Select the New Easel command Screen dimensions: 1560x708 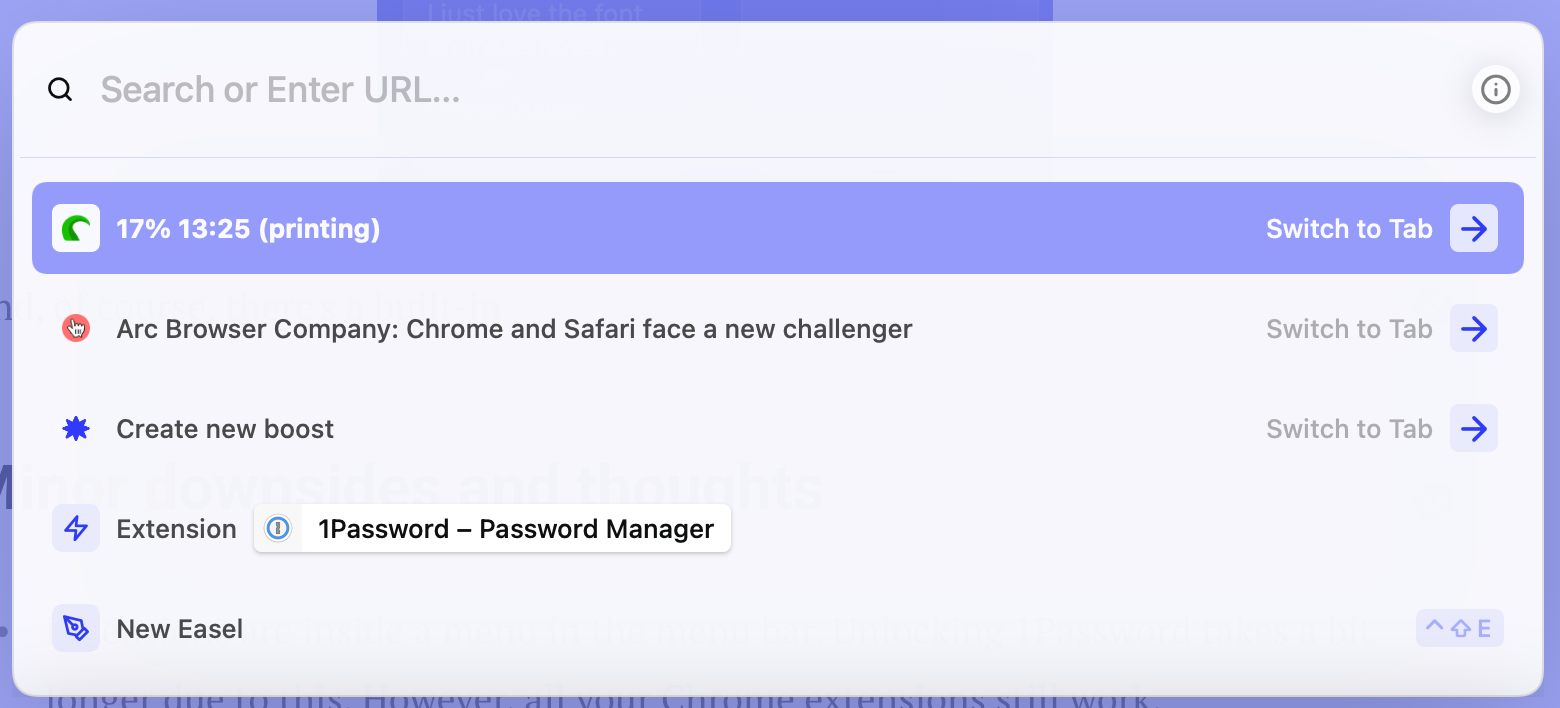click(180, 629)
